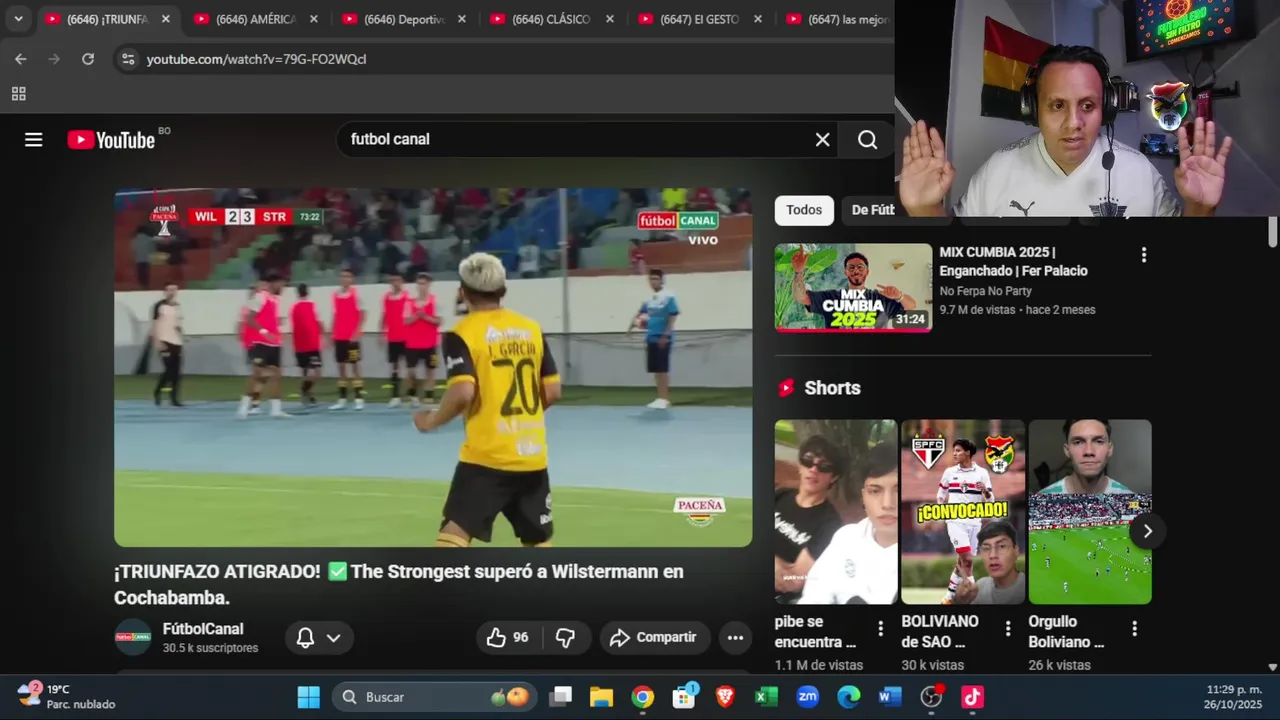
Task: Open Microsoft Edge from the taskbar
Action: (848, 697)
